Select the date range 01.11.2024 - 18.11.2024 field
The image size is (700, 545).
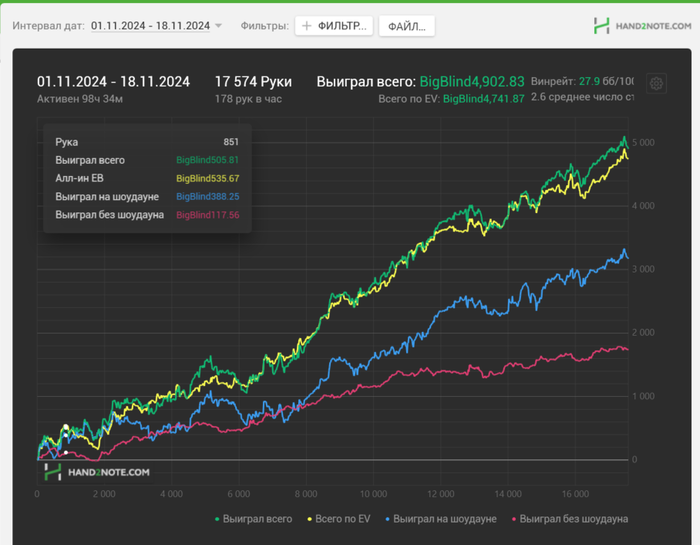point(150,26)
